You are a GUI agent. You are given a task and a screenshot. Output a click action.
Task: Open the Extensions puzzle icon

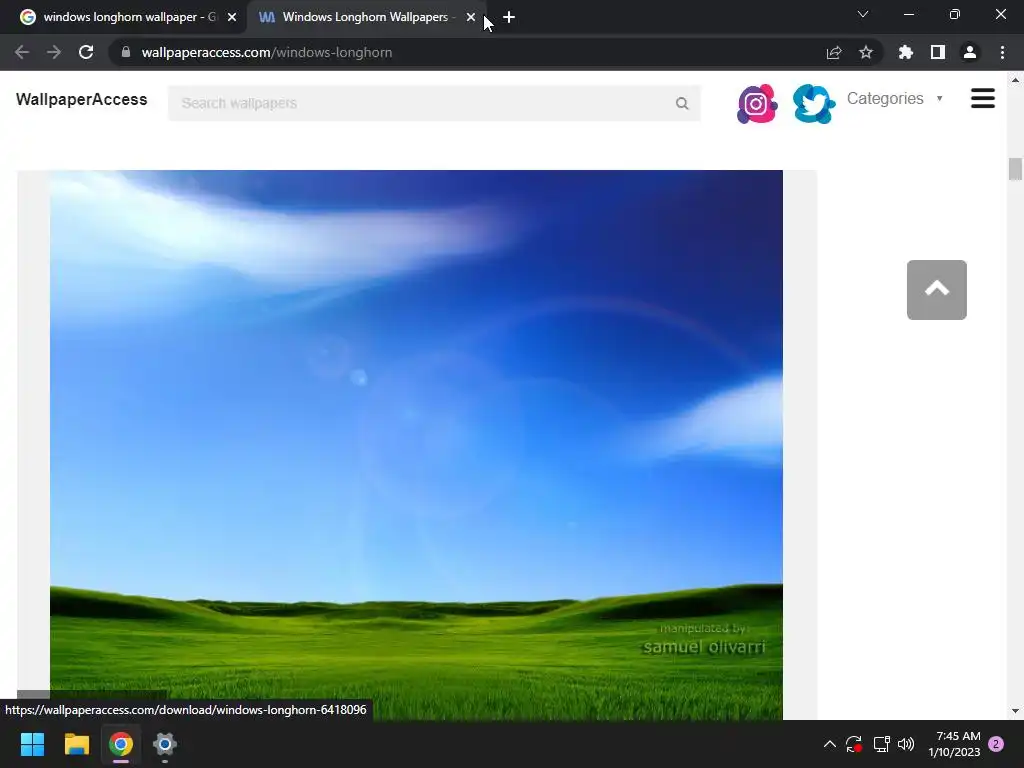[905, 52]
